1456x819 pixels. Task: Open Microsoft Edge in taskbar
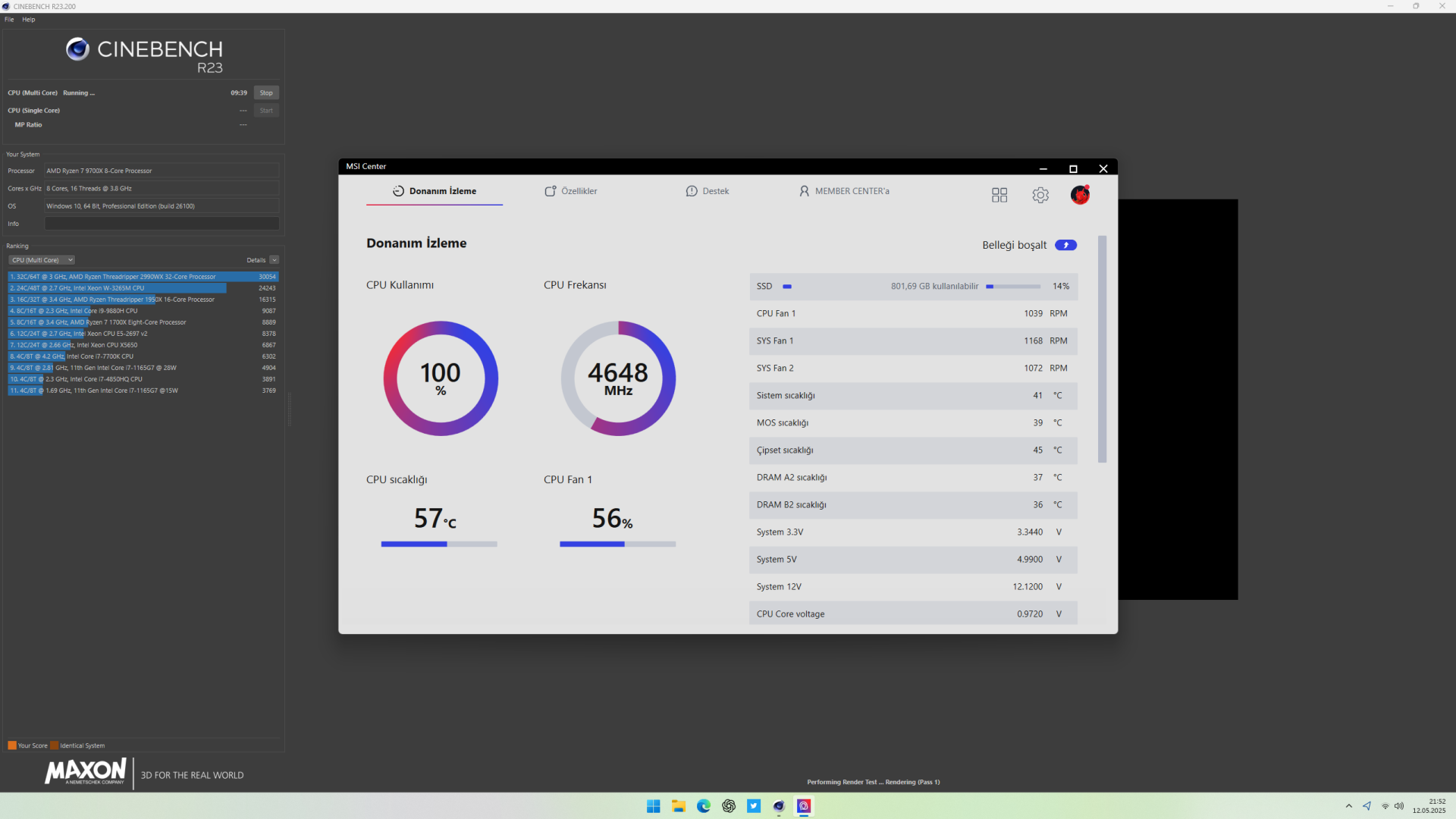coord(704,806)
